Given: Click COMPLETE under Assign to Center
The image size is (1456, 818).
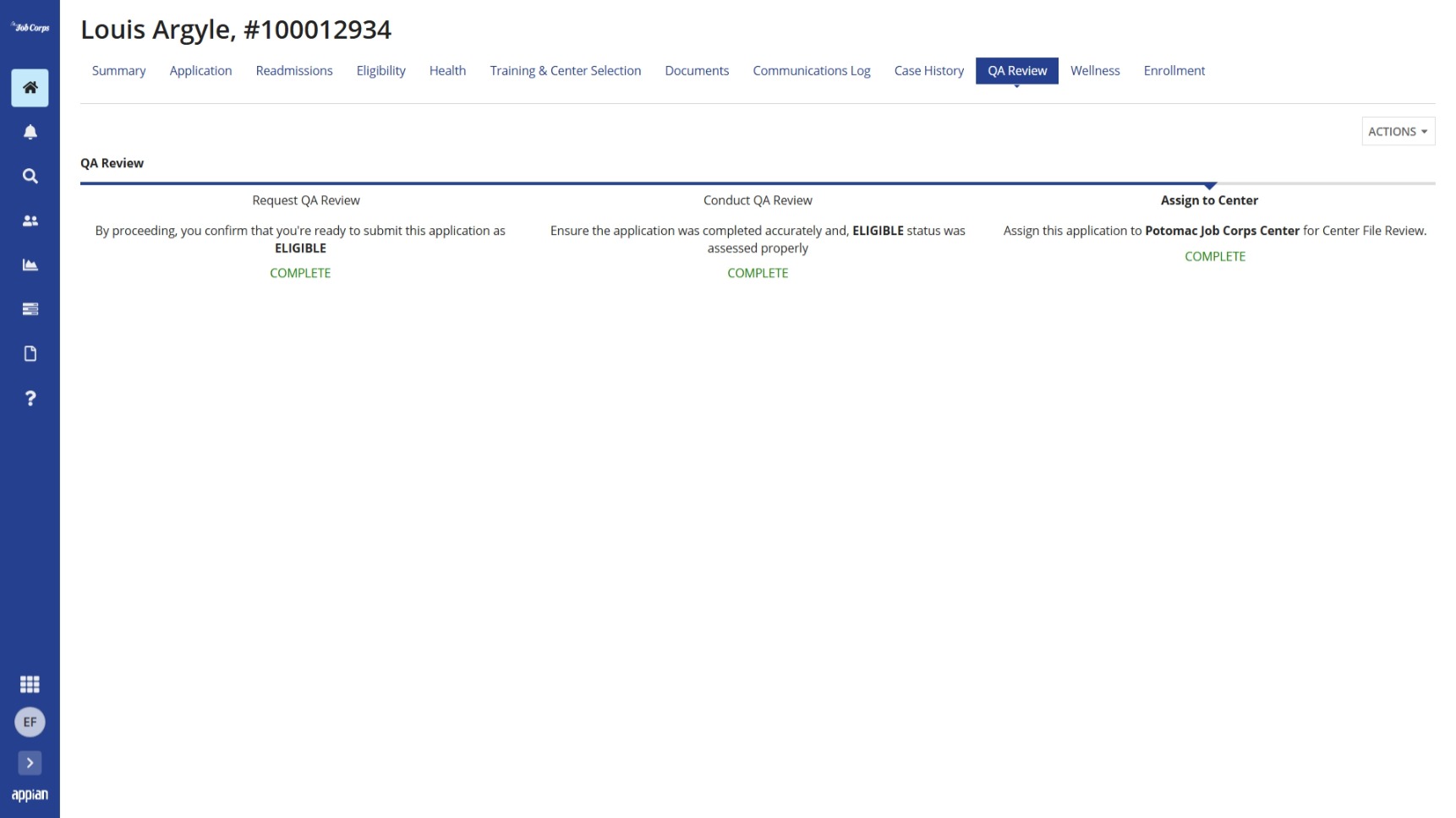Looking at the screenshot, I should coord(1215,256).
